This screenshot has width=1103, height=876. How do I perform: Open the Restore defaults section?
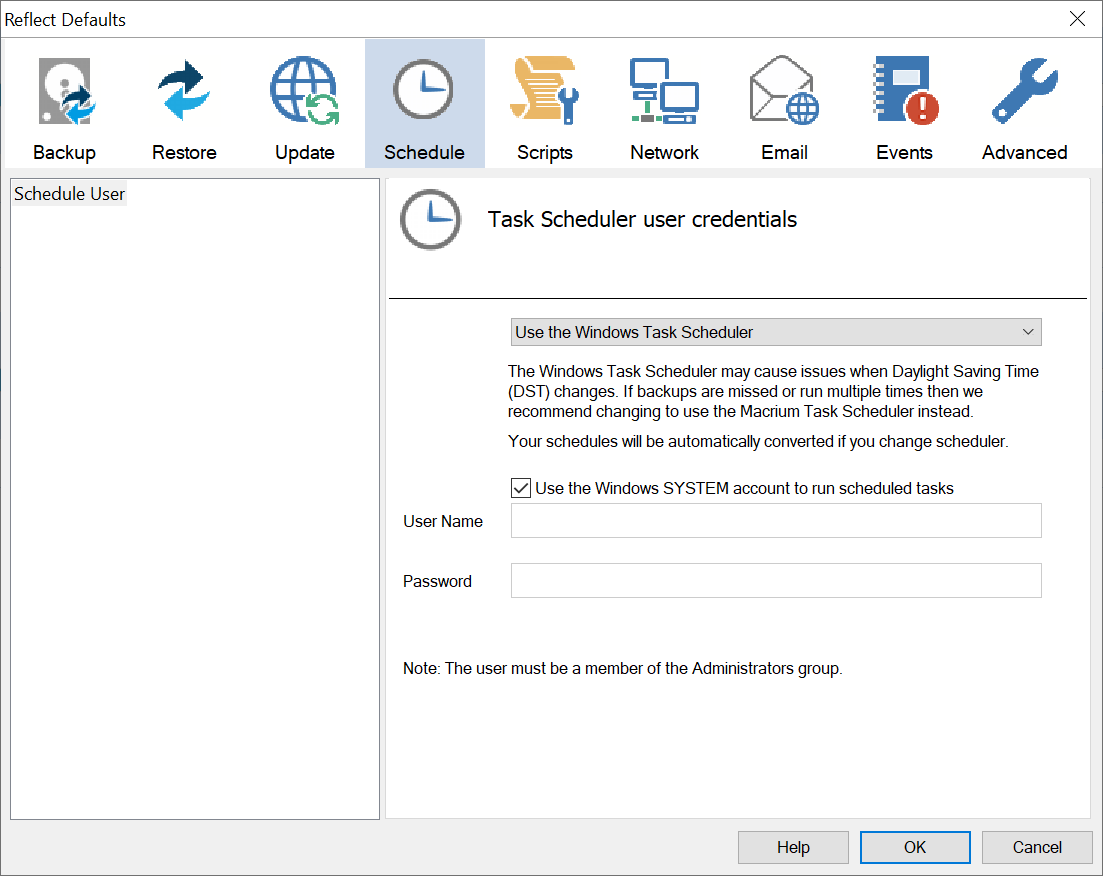point(184,104)
